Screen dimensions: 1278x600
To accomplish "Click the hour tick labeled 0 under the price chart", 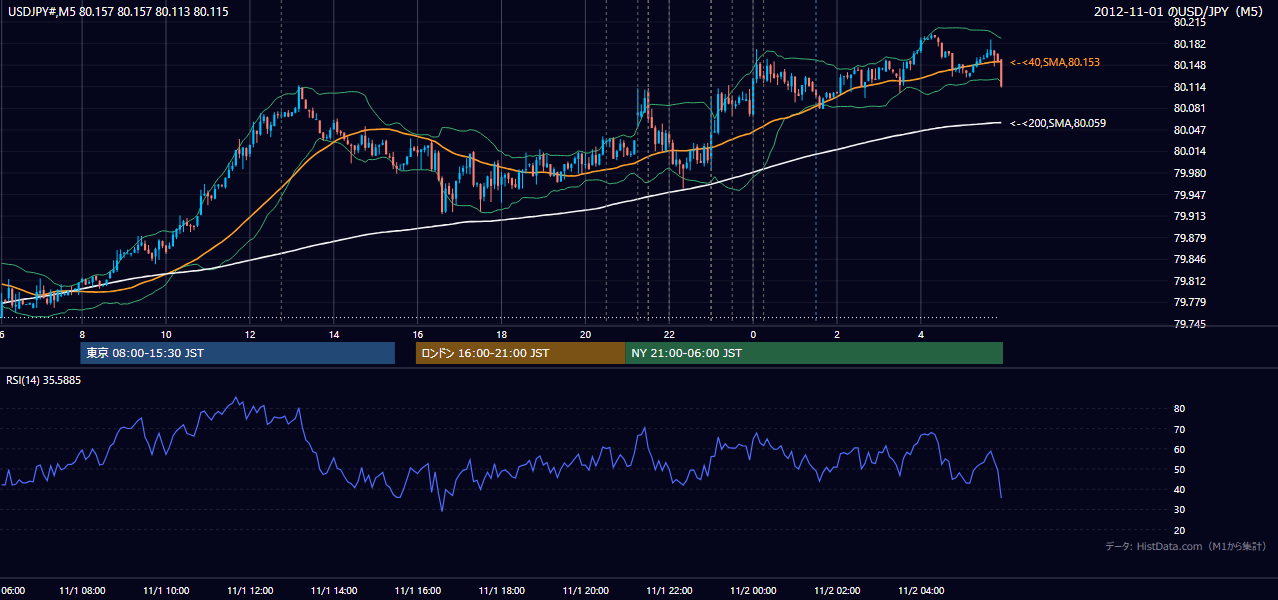I will 753,334.
